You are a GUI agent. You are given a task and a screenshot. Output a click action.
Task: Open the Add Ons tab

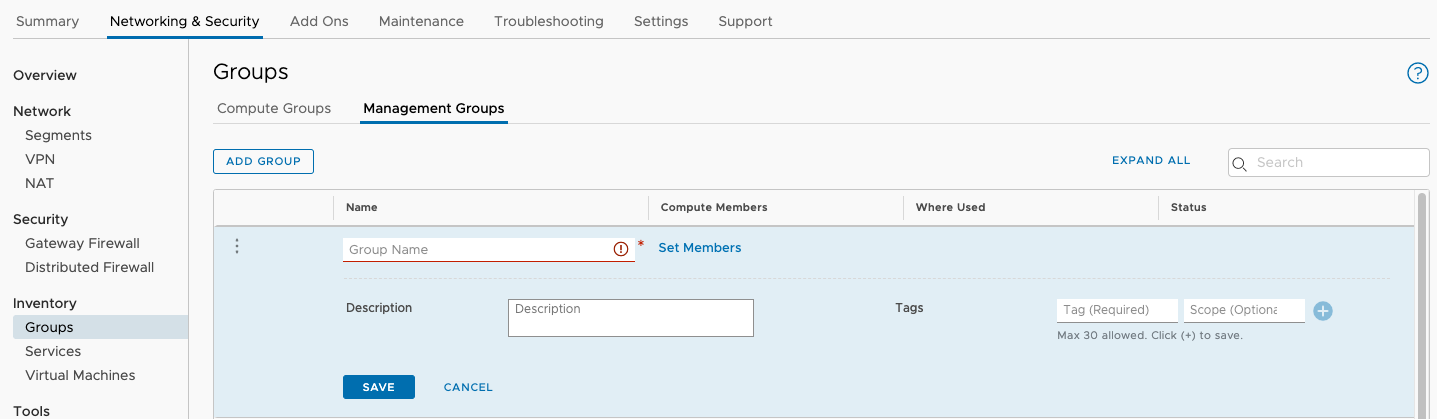(319, 21)
